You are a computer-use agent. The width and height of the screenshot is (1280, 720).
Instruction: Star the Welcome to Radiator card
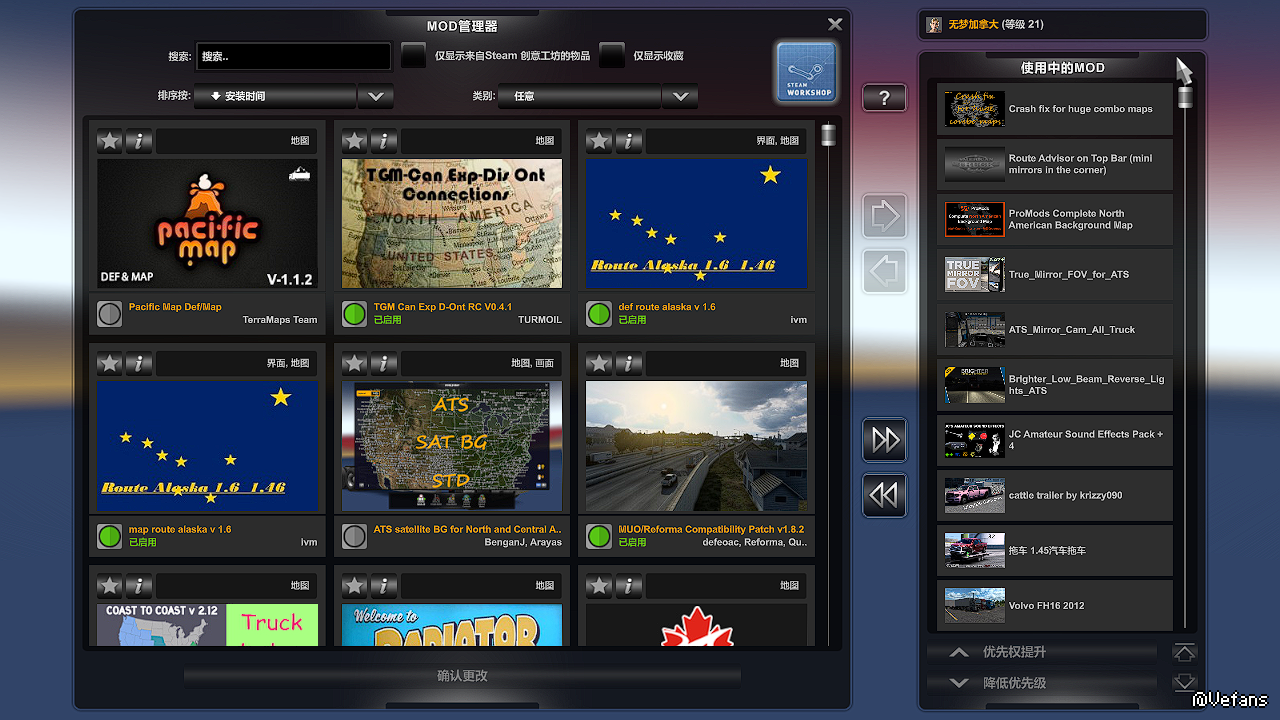tap(355, 585)
